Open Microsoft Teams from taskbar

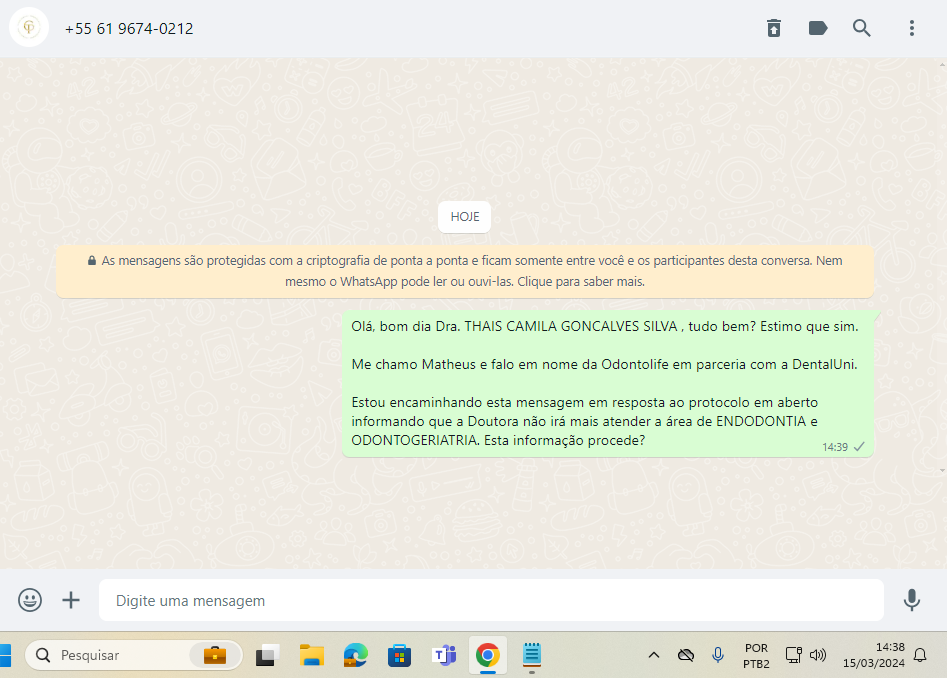(444, 655)
